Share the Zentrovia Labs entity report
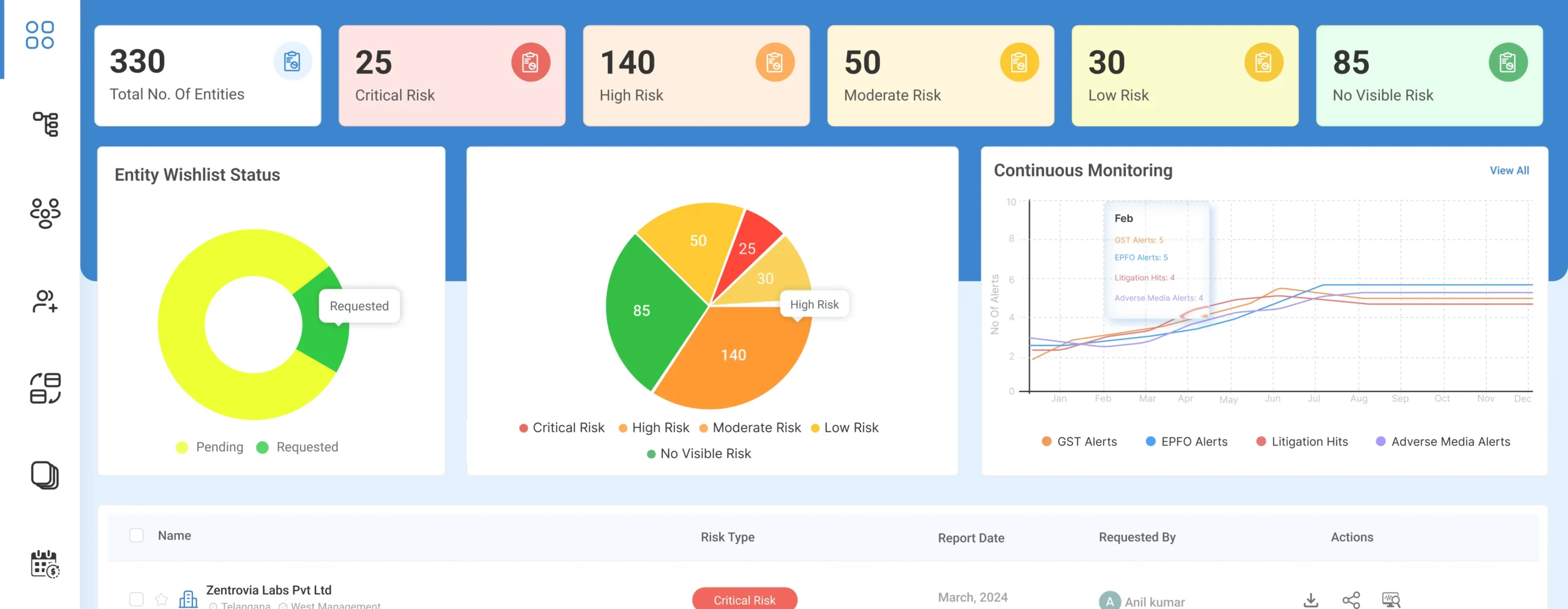 point(1351,600)
